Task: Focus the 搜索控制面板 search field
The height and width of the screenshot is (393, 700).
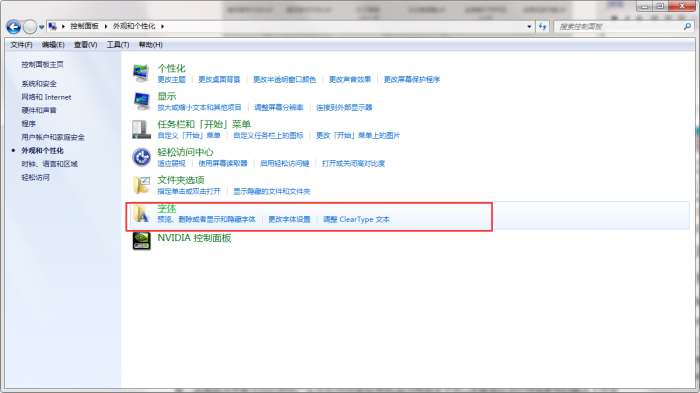Action: point(618,27)
